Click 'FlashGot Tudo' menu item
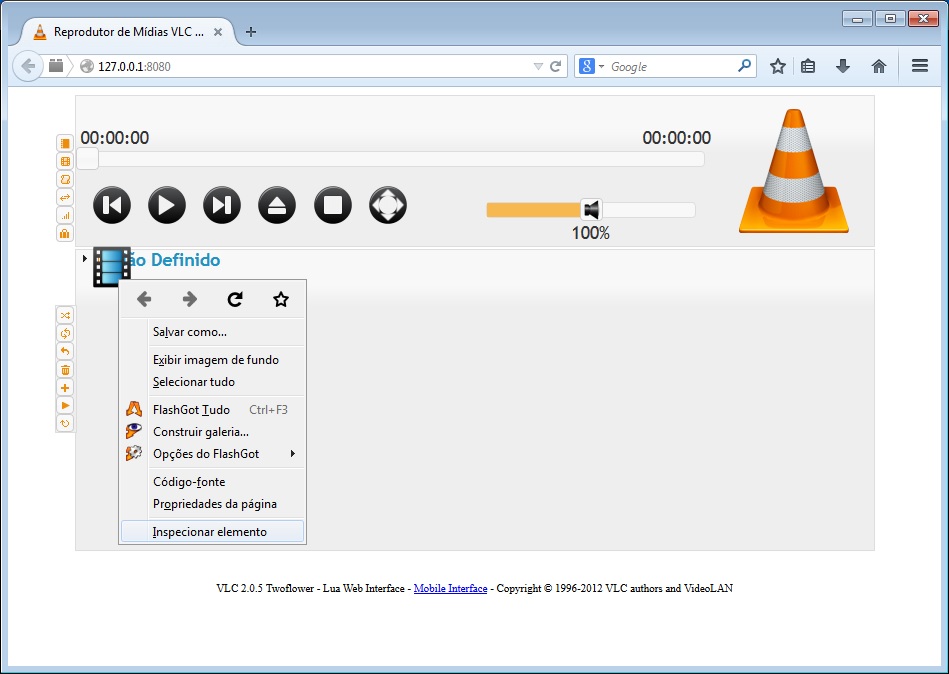This screenshot has width=949, height=674. (x=212, y=410)
